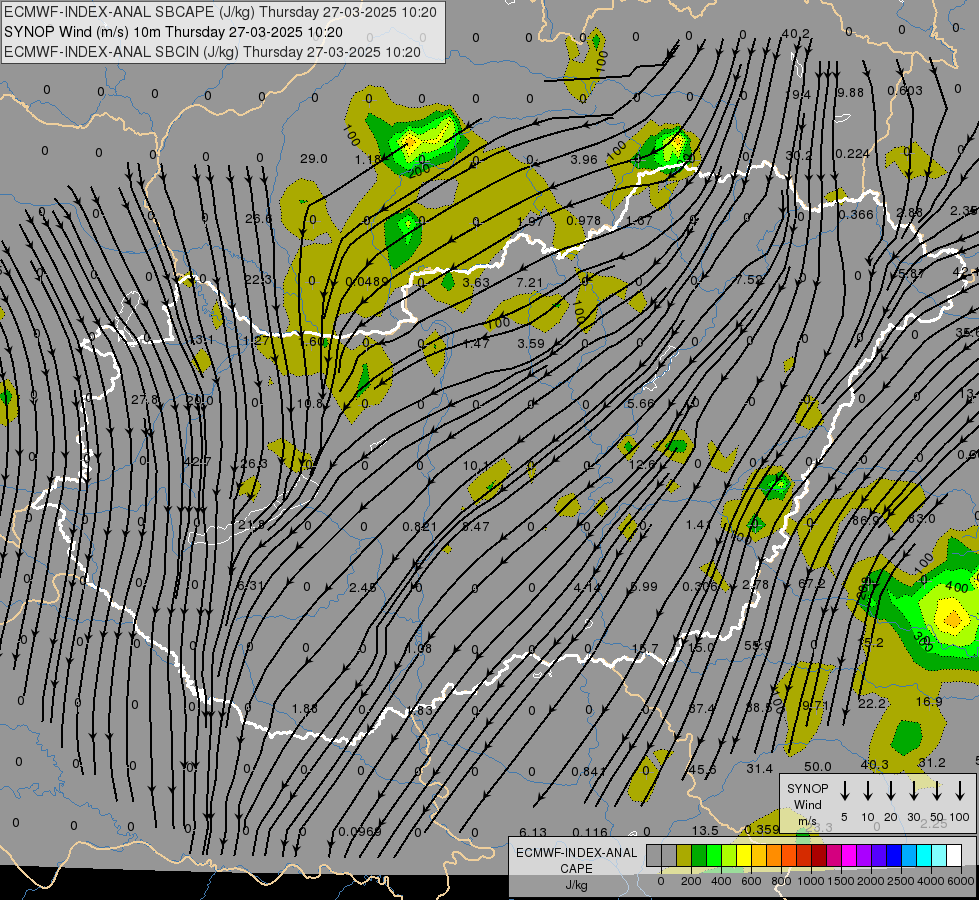979x900 pixels.
Task: Click the 0.841 value on the map
Action: tap(588, 771)
